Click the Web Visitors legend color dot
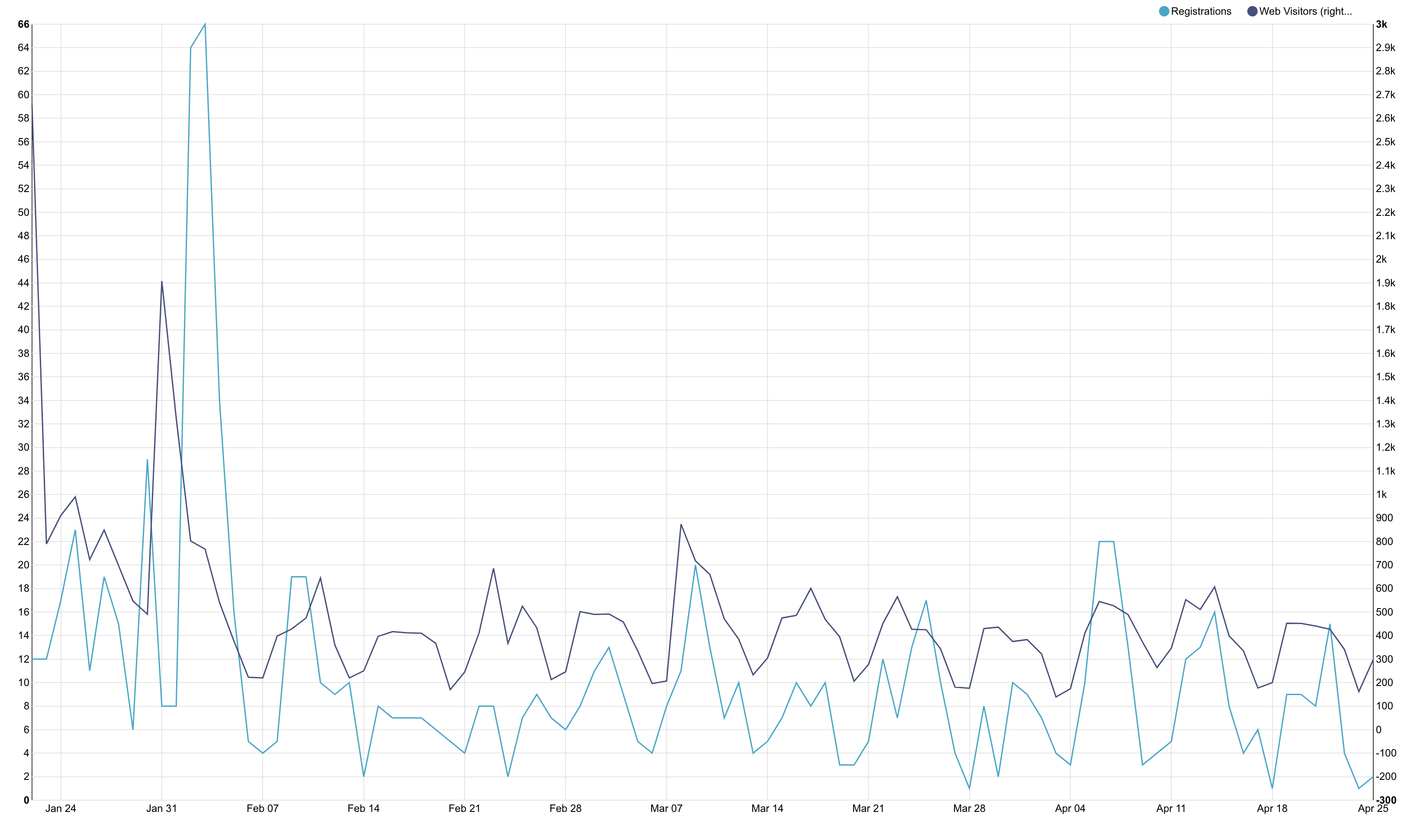1420x840 pixels. pos(1252,11)
